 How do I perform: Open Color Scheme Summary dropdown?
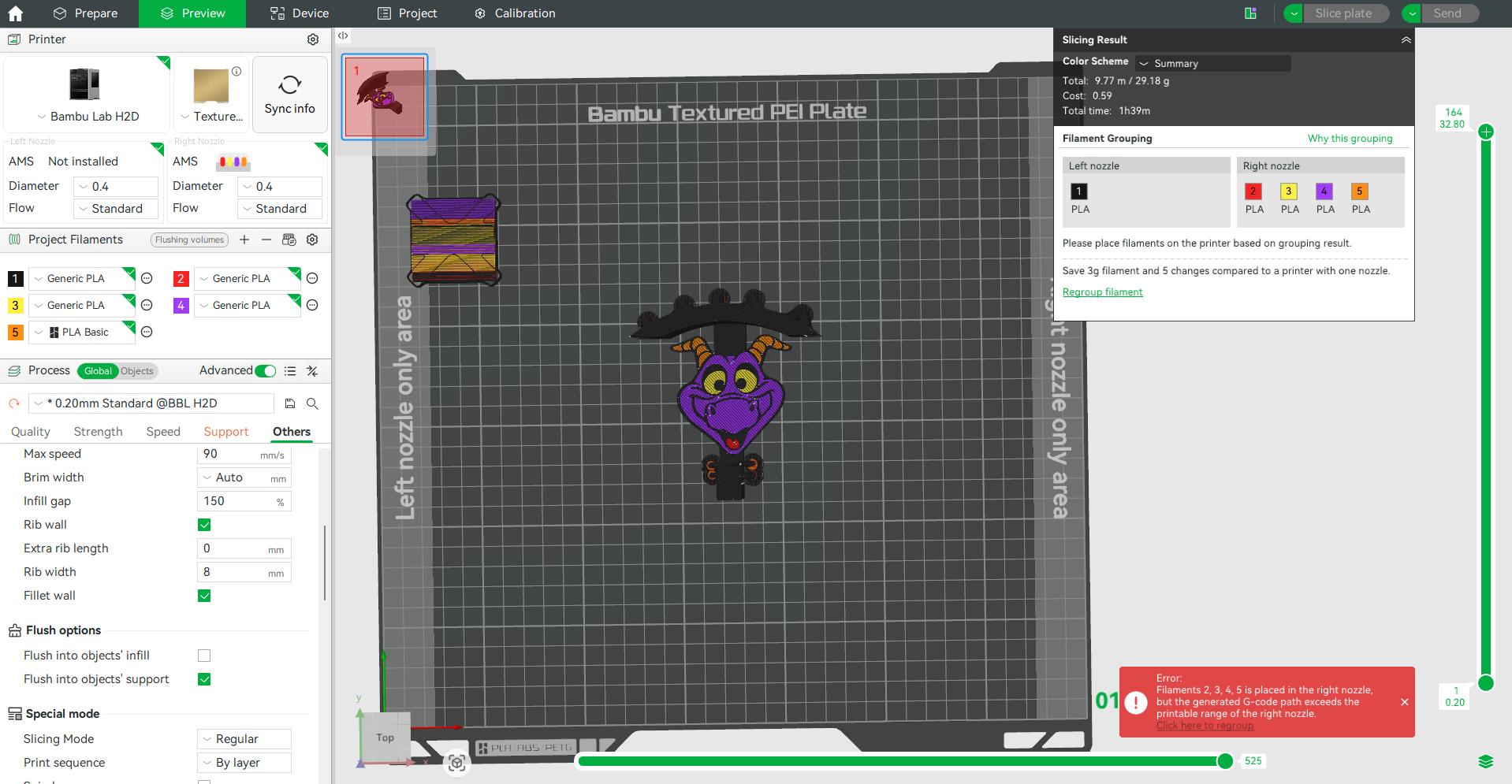pos(1213,63)
